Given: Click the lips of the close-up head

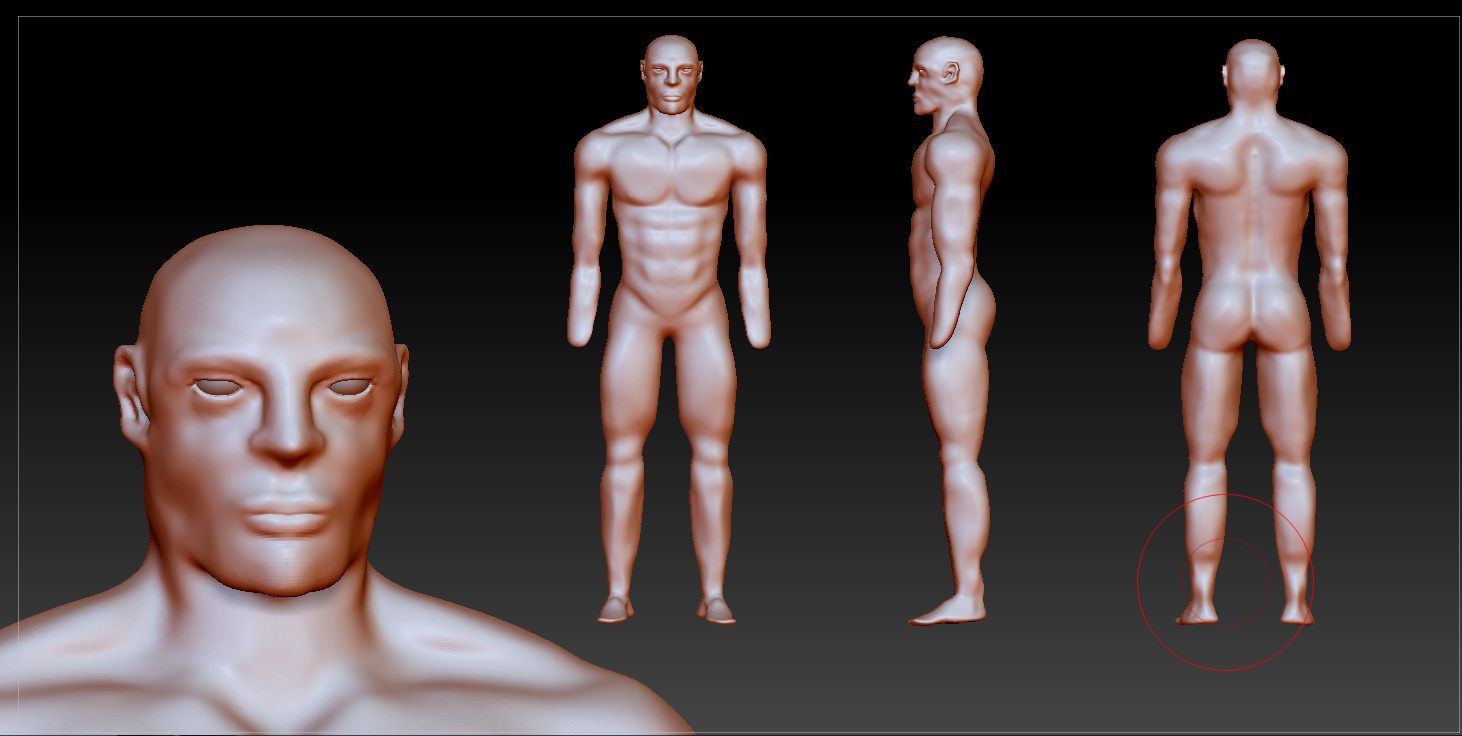Looking at the screenshot, I should [286, 511].
